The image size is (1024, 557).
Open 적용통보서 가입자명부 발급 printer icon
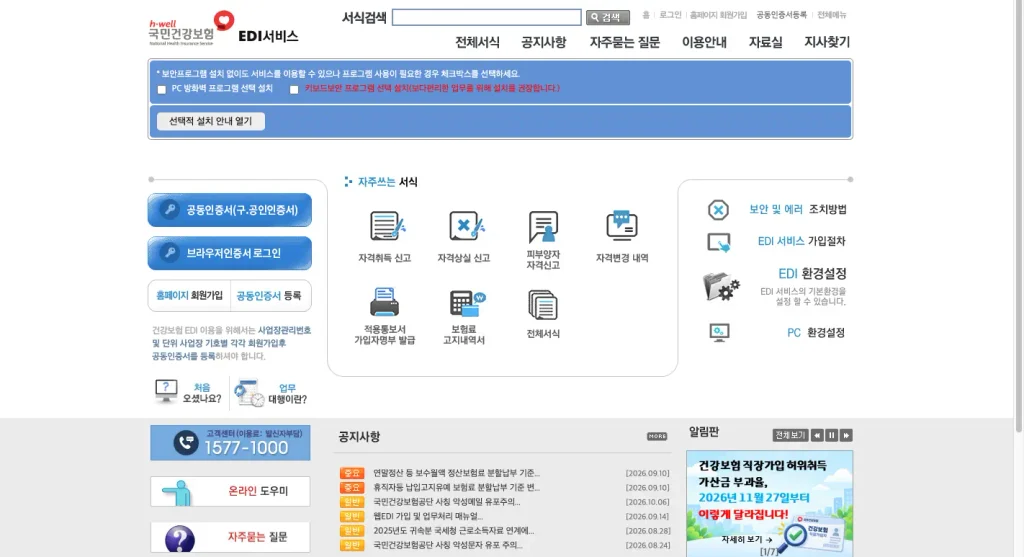pos(385,302)
